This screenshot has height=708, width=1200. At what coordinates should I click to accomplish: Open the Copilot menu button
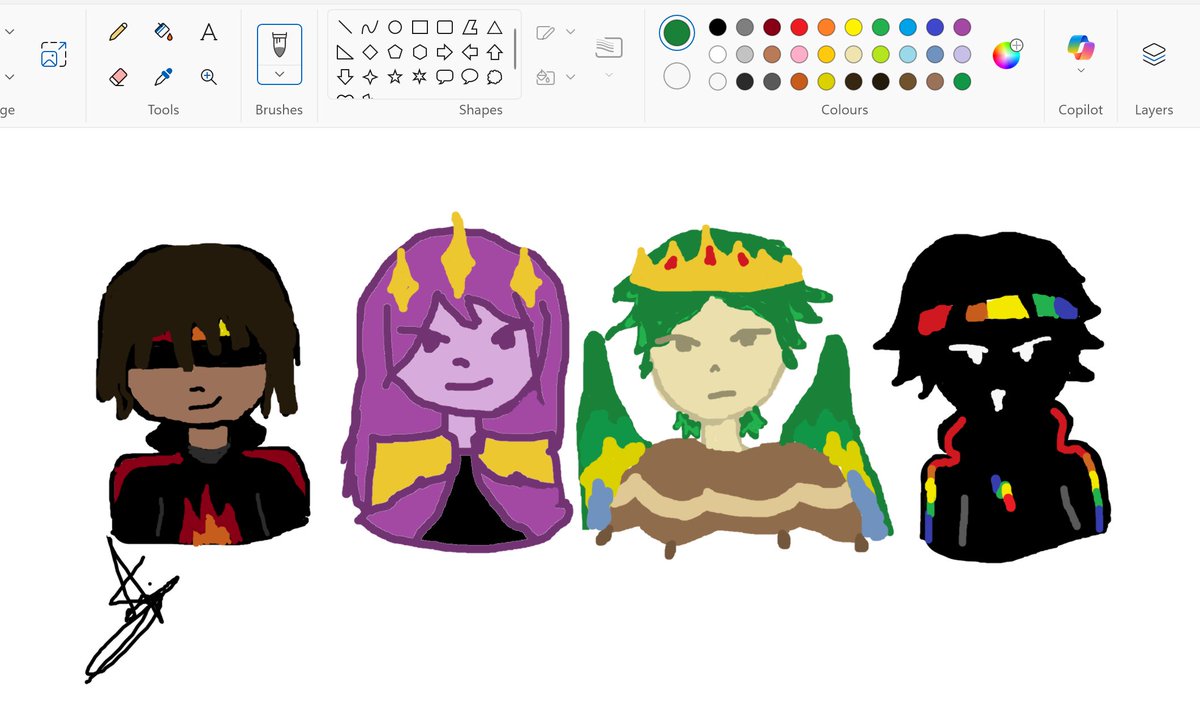pyautogui.click(x=1081, y=54)
